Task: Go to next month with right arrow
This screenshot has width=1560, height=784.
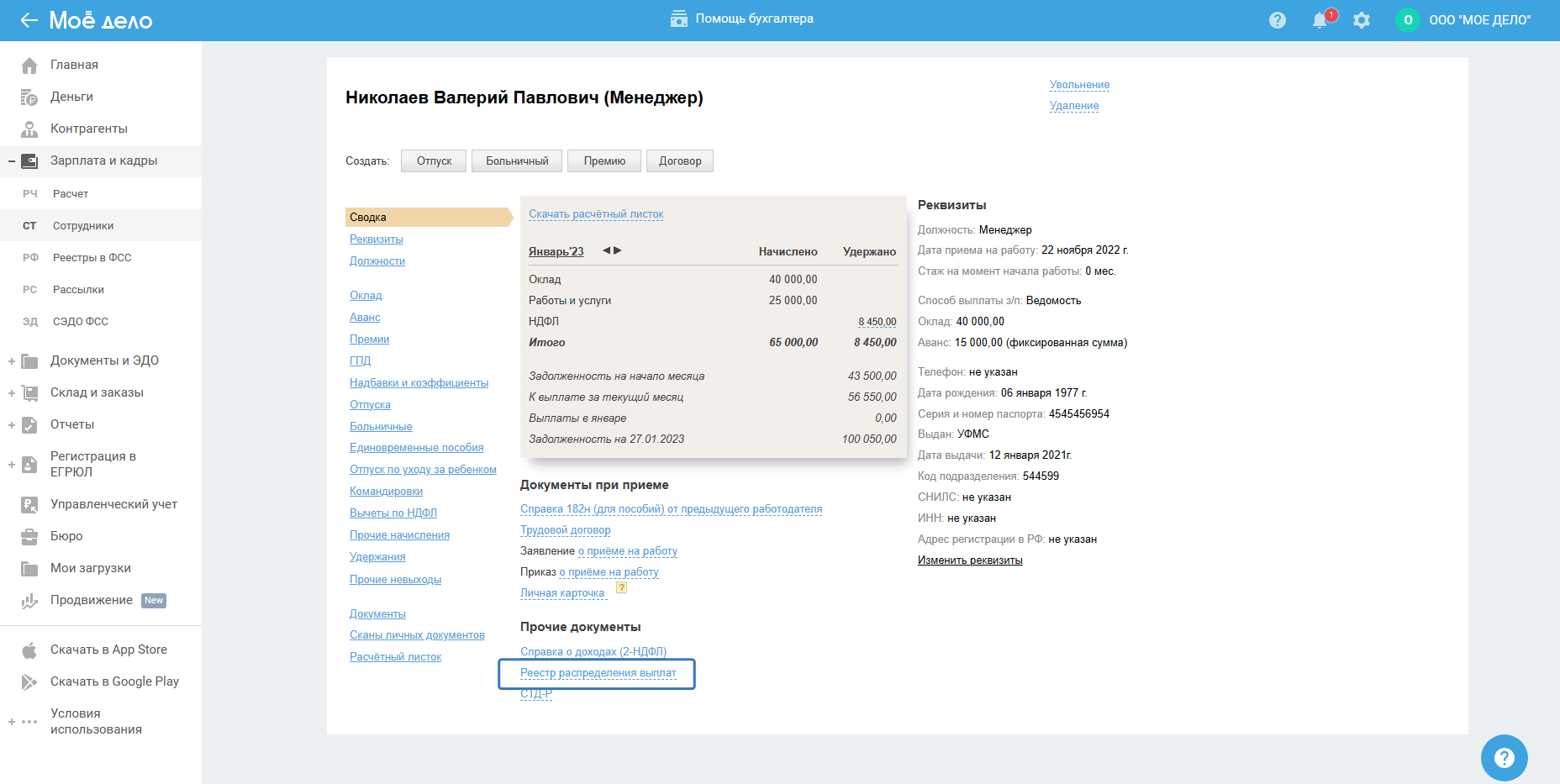Action: pos(618,250)
